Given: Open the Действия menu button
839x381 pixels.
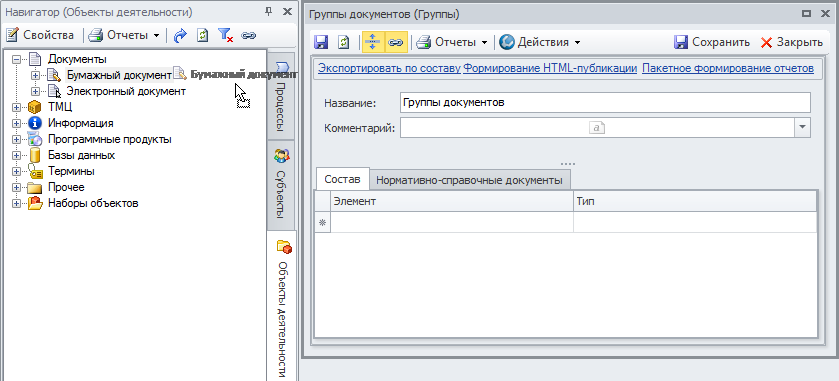Looking at the screenshot, I should 533,42.
